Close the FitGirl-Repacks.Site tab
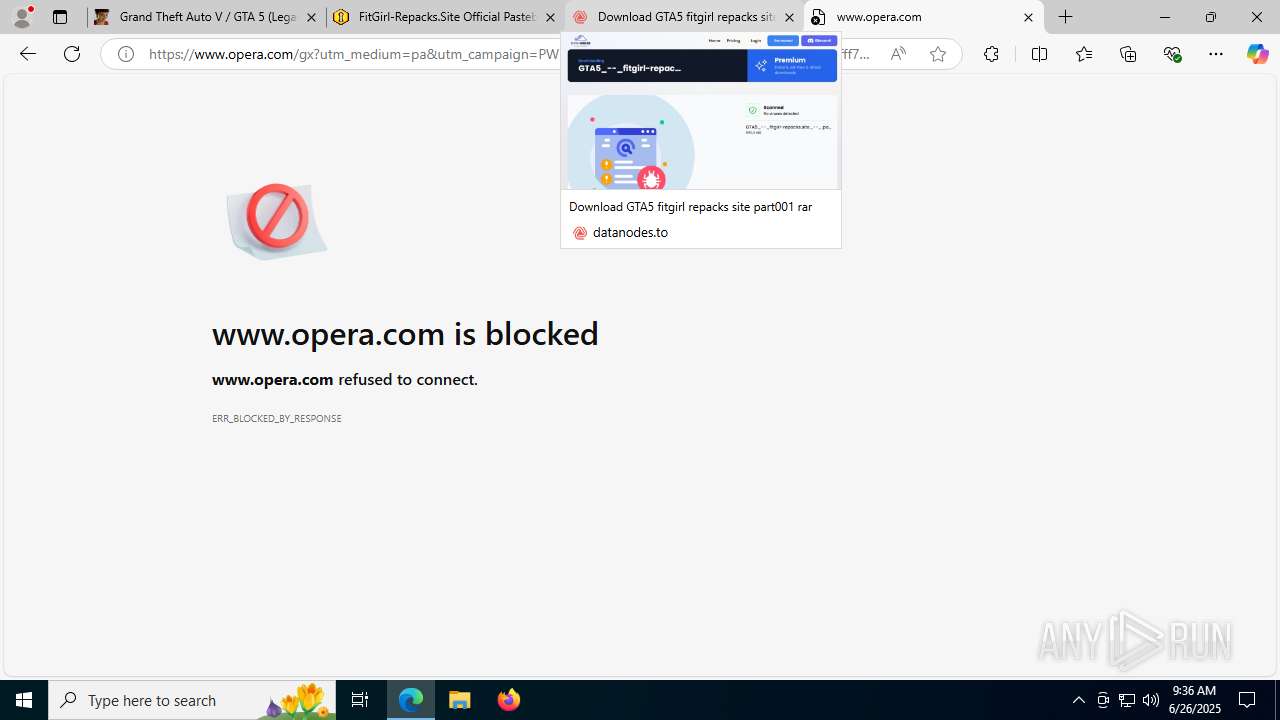 550,17
